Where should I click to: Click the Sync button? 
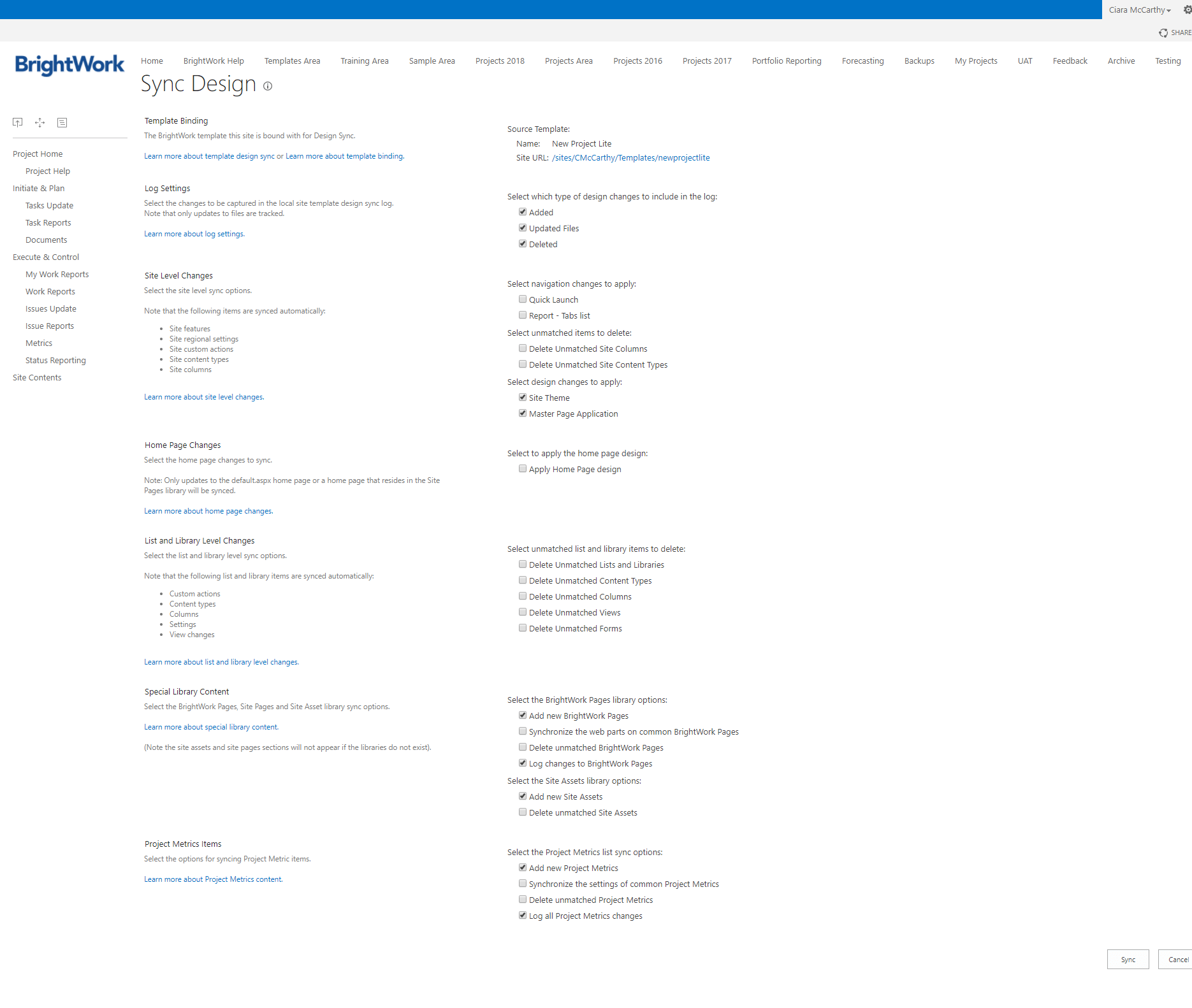point(1128,960)
